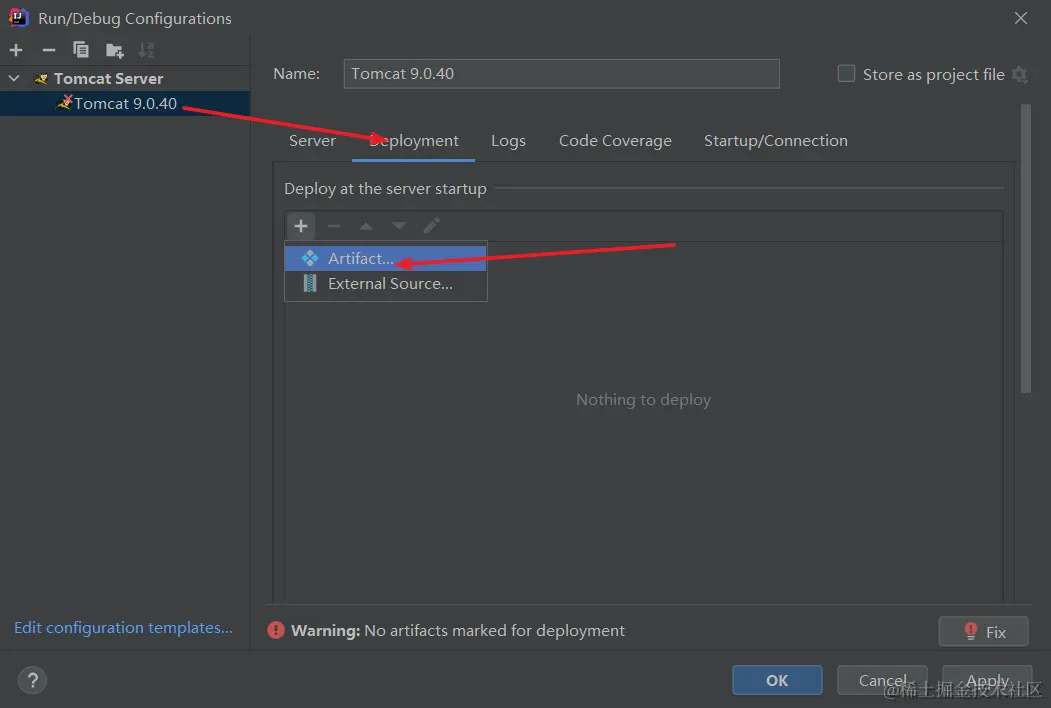The width and height of the screenshot is (1051, 708).
Task: Remove the selected run configuration
Action: tap(48, 50)
